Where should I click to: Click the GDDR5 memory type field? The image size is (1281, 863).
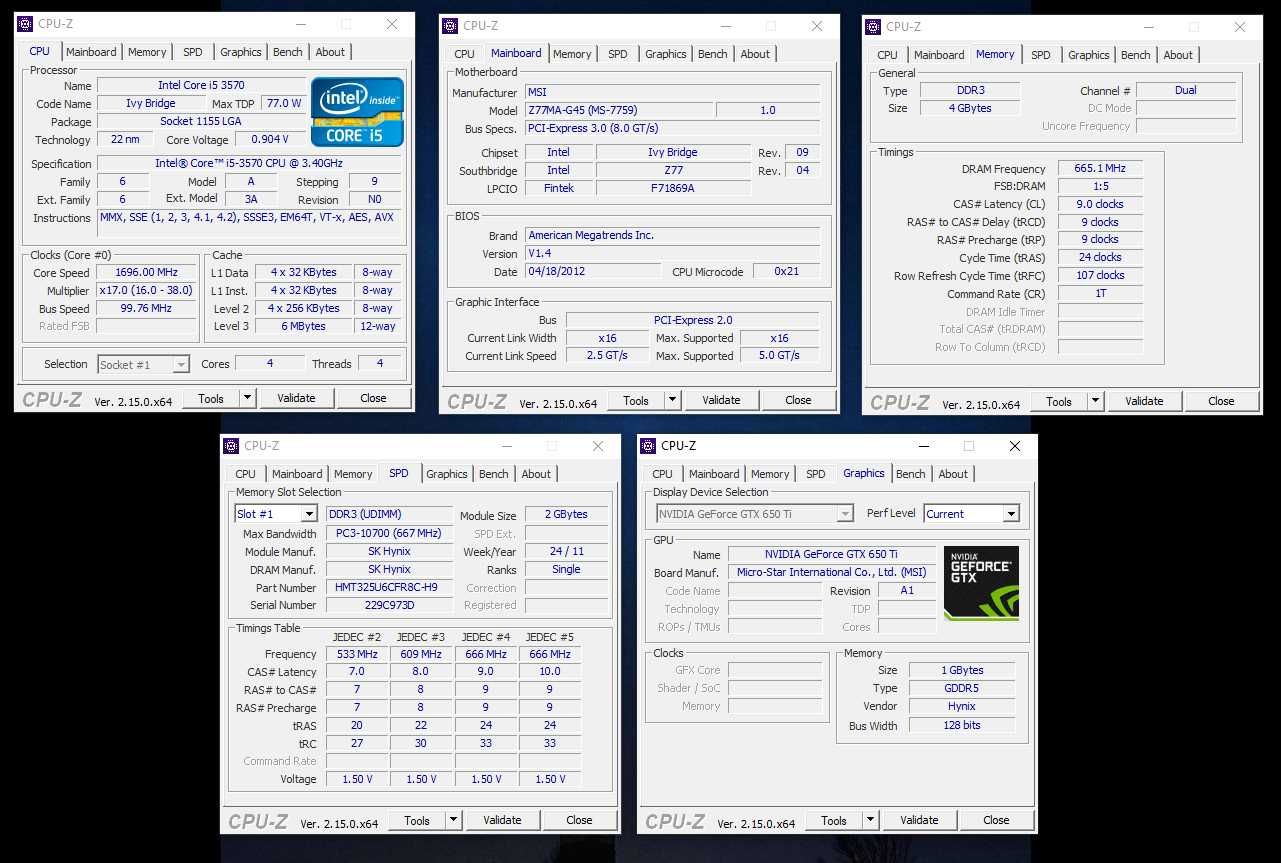pyautogui.click(x=962, y=688)
